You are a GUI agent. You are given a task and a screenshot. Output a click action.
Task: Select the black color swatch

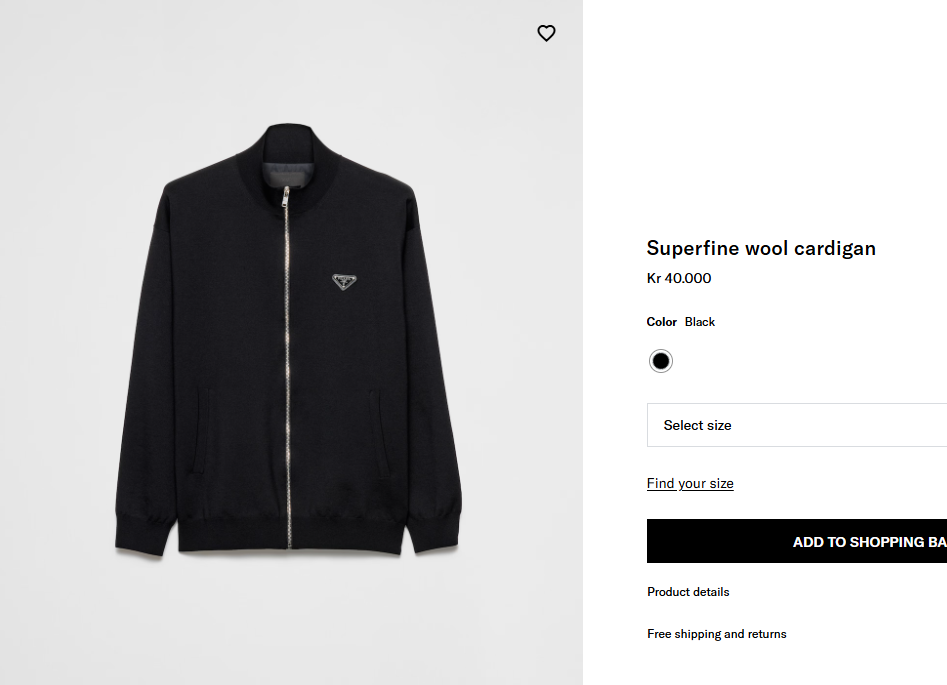pyautogui.click(x=660, y=361)
